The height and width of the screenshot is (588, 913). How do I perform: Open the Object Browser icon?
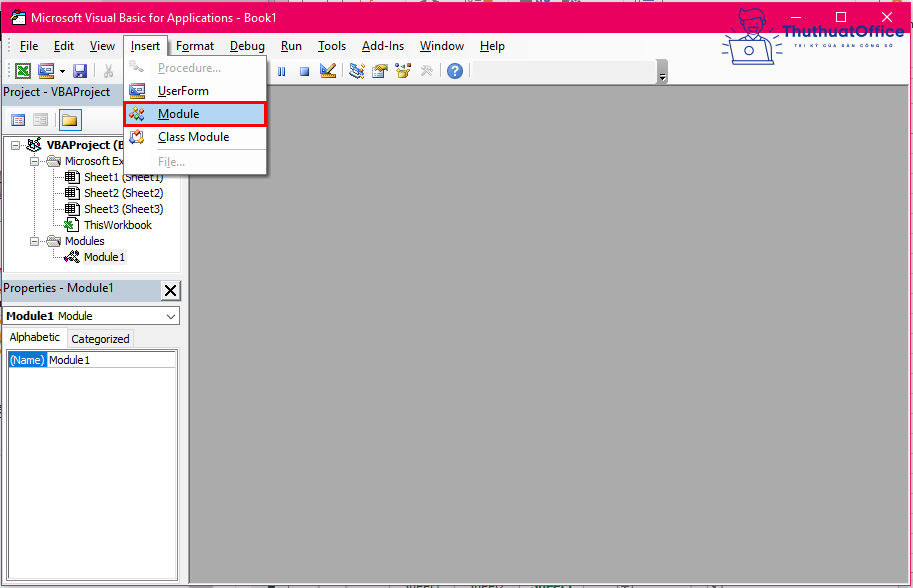[x=402, y=70]
